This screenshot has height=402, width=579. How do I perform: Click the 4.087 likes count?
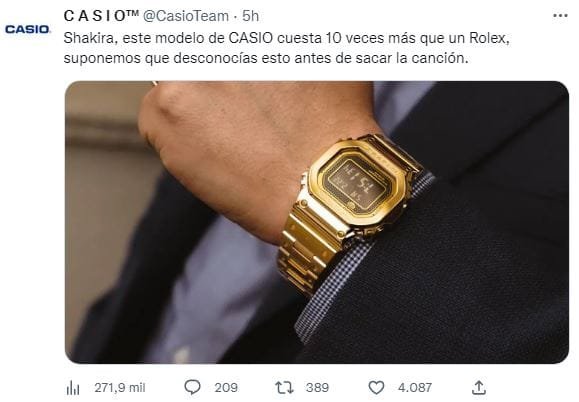[x=415, y=387]
